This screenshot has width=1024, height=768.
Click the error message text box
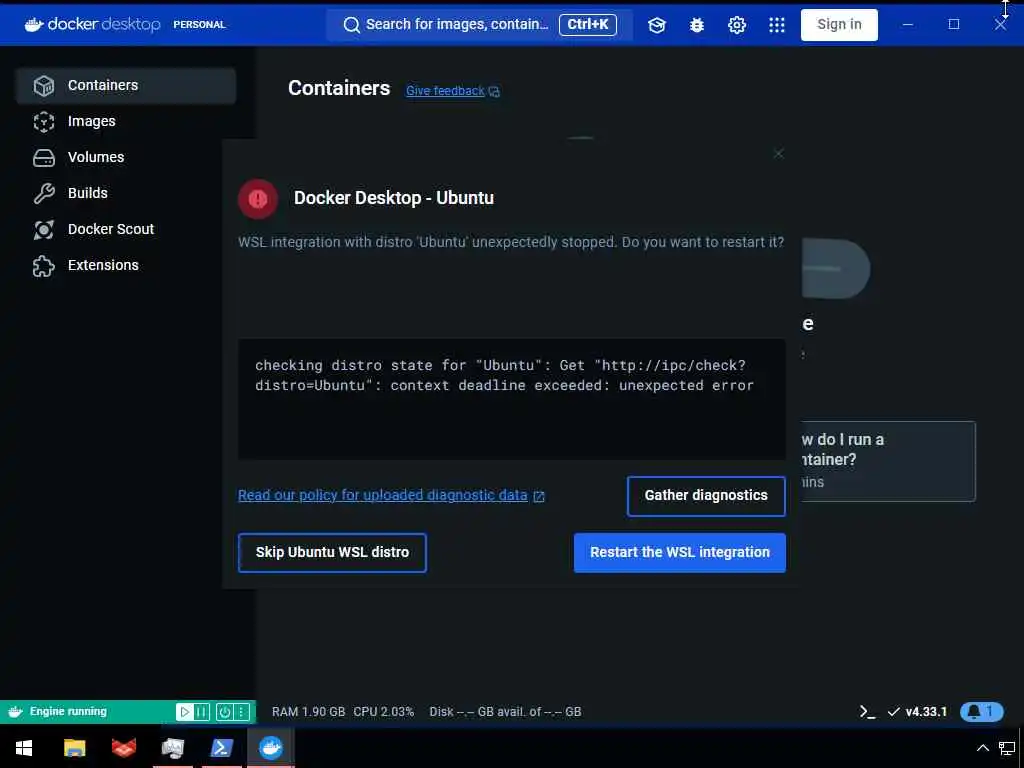[x=511, y=398]
